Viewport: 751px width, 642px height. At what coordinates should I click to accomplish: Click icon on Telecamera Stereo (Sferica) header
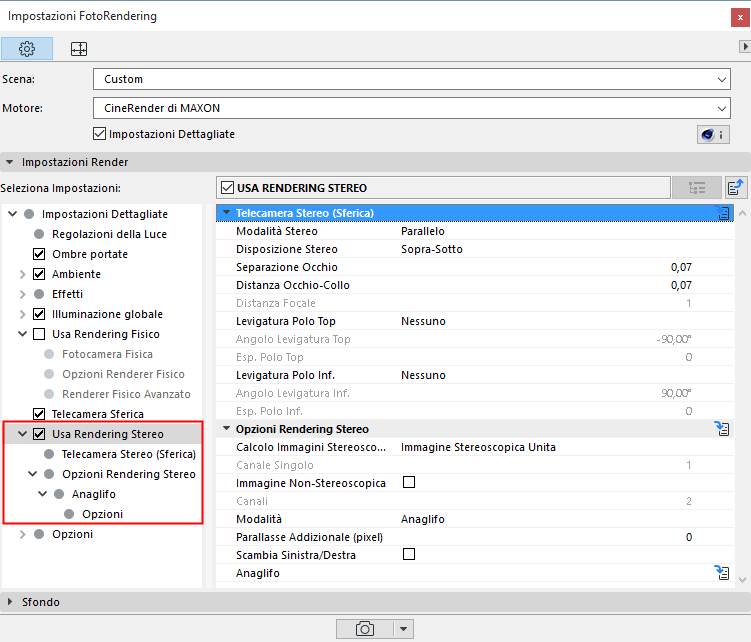(x=723, y=213)
